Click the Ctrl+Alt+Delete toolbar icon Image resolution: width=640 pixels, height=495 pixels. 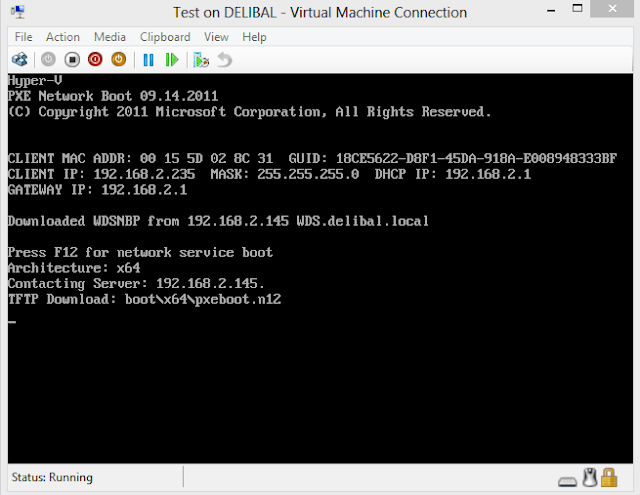click(20, 60)
